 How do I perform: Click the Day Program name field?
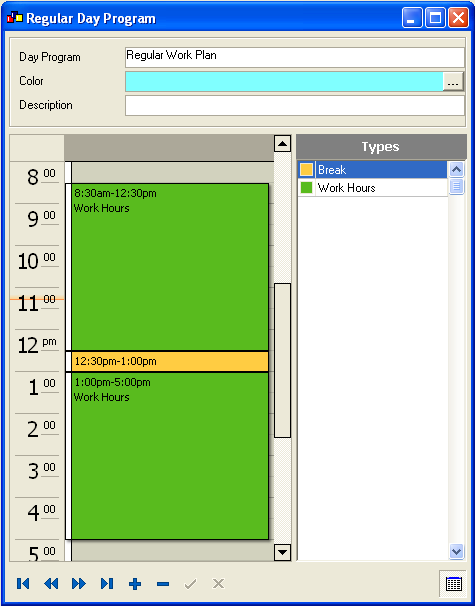click(x=295, y=57)
